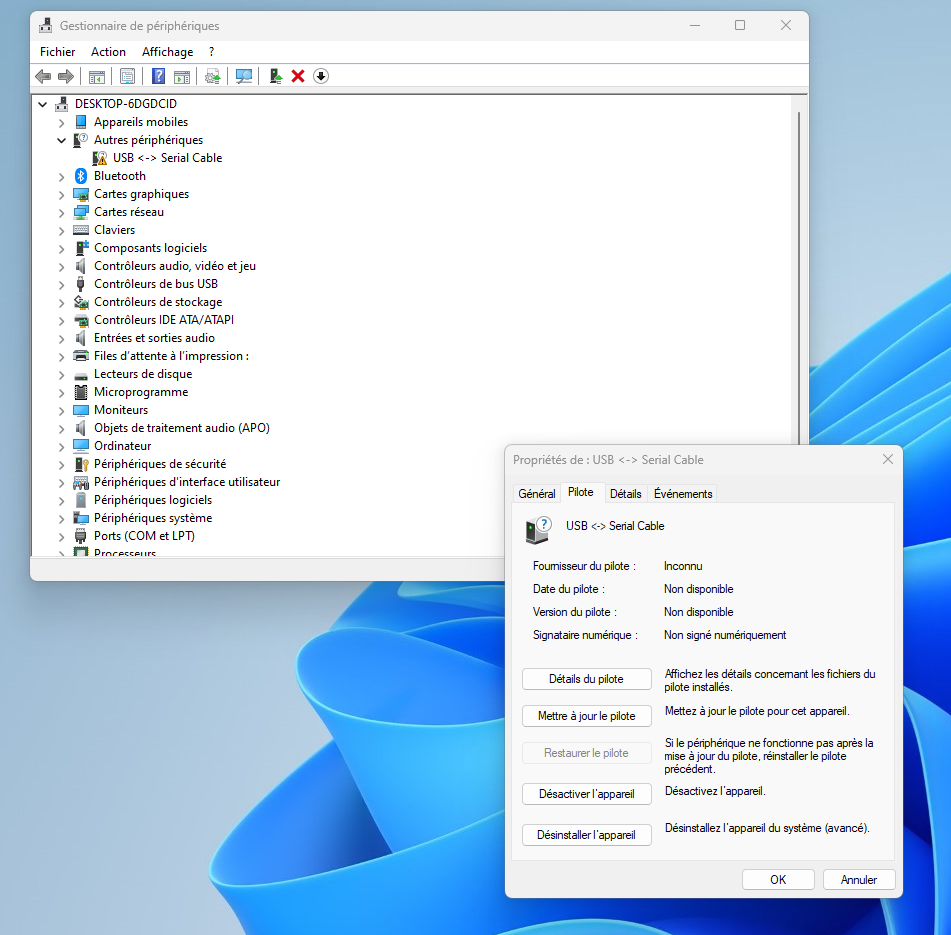Select the Pilote tab
The height and width of the screenshot is (935, 951).
pyautogui.click(x=580, y=492)
